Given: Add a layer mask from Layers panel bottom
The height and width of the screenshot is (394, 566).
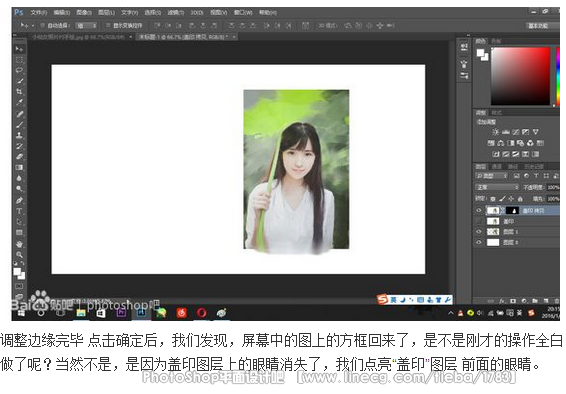Looking at the screenshot, I should [x=513, y=301].
